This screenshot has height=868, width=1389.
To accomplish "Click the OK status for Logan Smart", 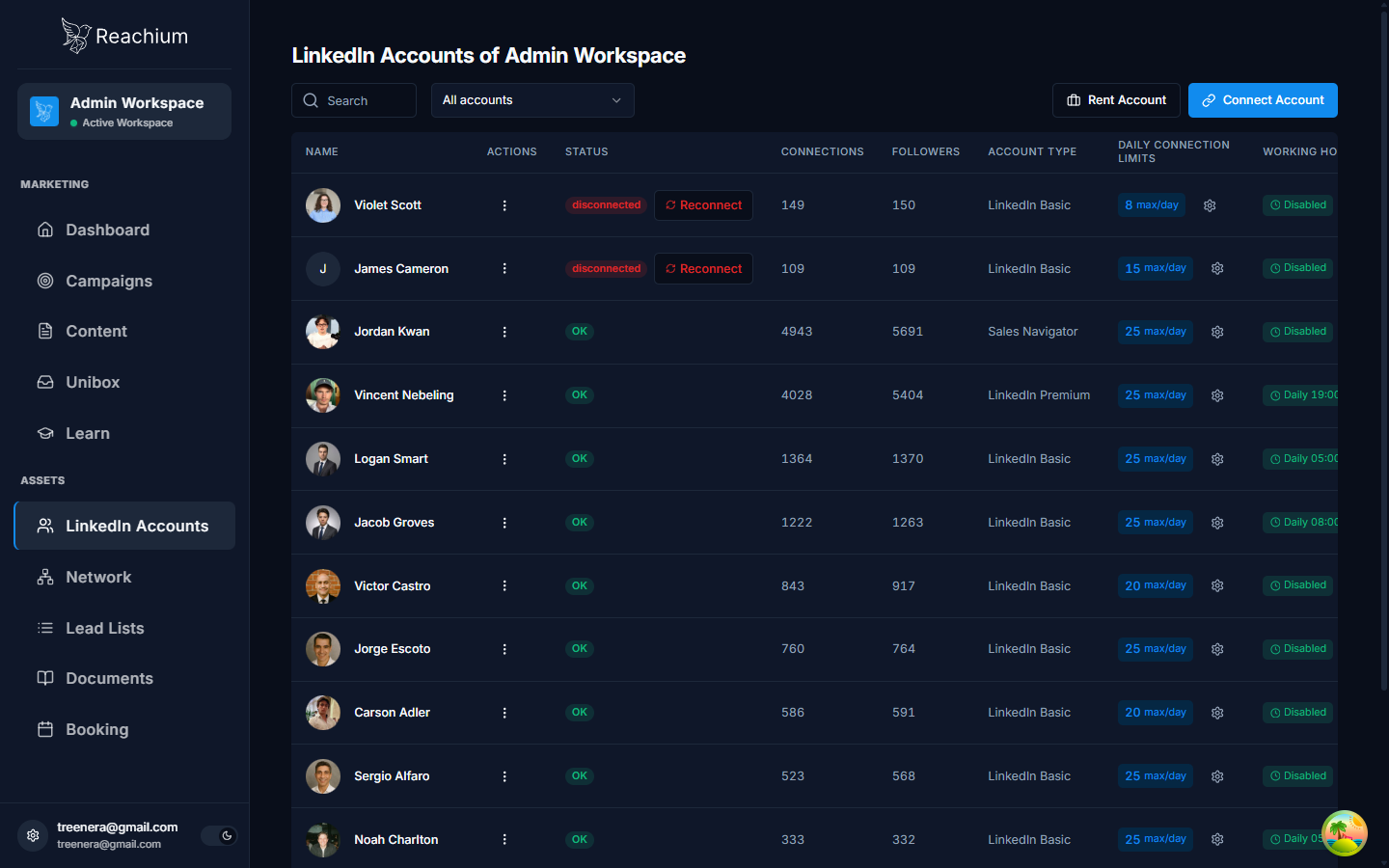I will [579, 459].
